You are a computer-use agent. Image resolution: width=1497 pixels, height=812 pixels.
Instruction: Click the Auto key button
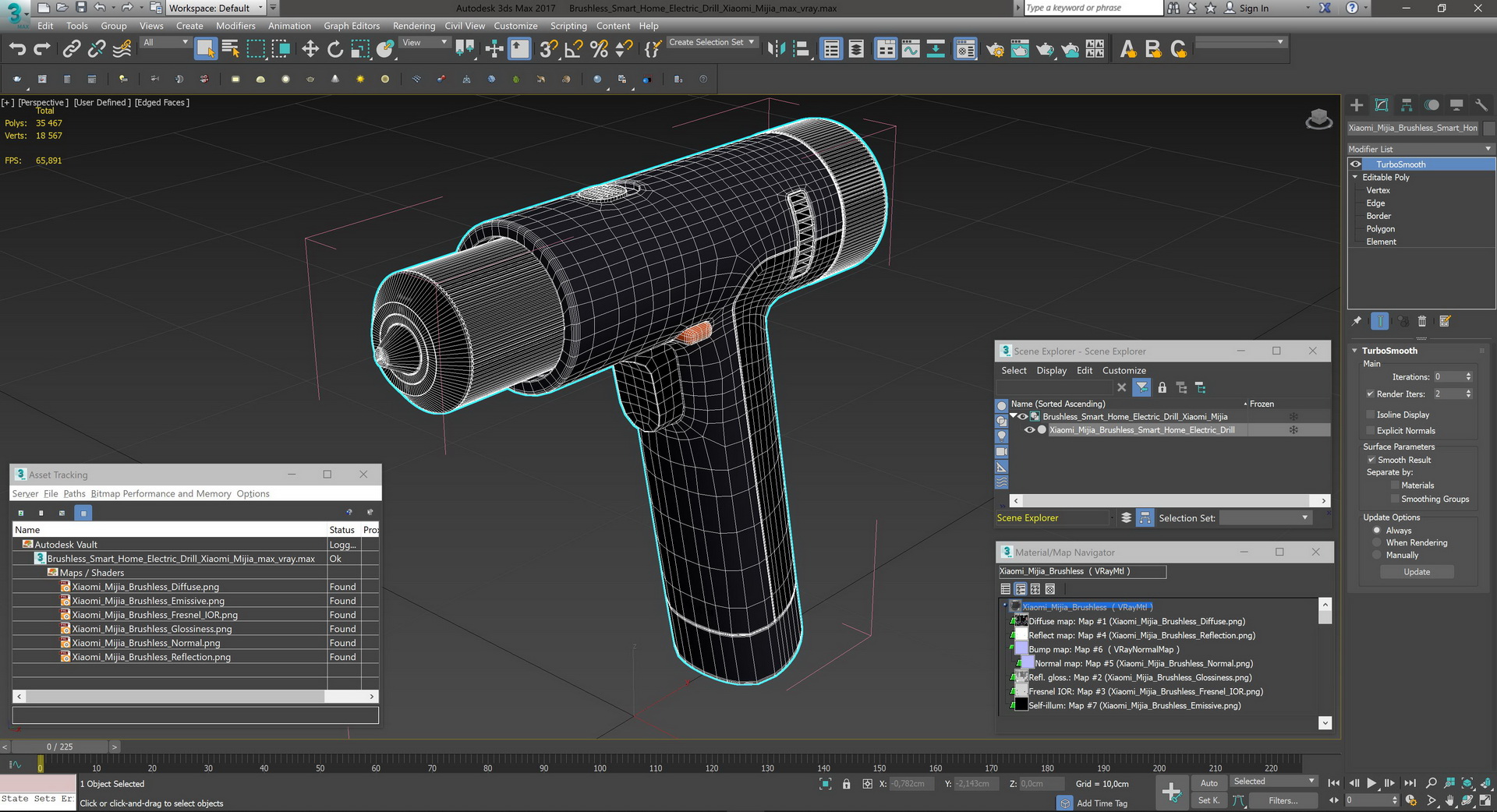pyautogui.click(x=1209, y=783)
